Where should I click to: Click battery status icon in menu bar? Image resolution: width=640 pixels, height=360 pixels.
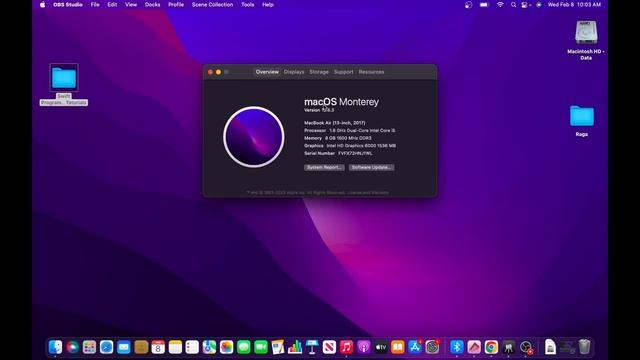[x=484, y=4]
